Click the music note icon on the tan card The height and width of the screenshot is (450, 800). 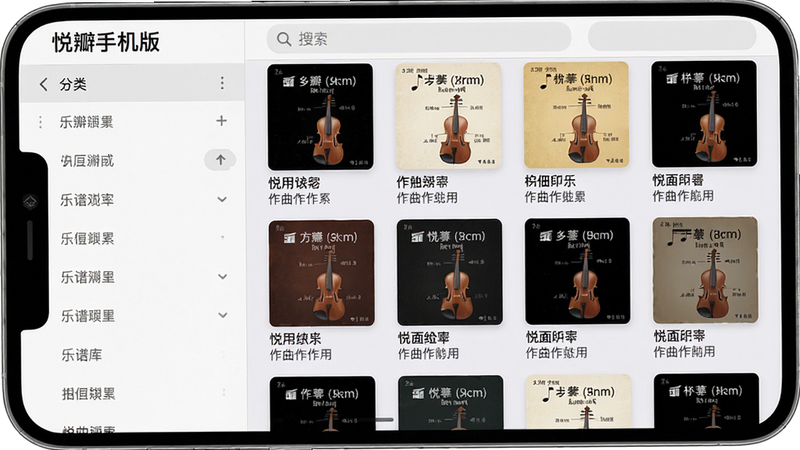[x=546, y=81]
